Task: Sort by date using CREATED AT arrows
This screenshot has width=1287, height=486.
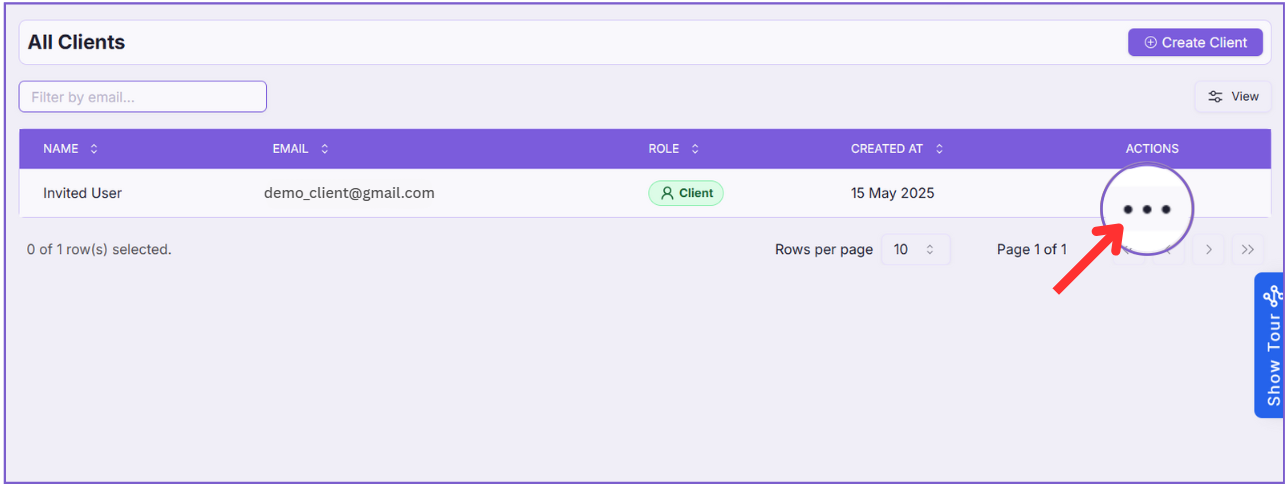Action: point(939,149)
